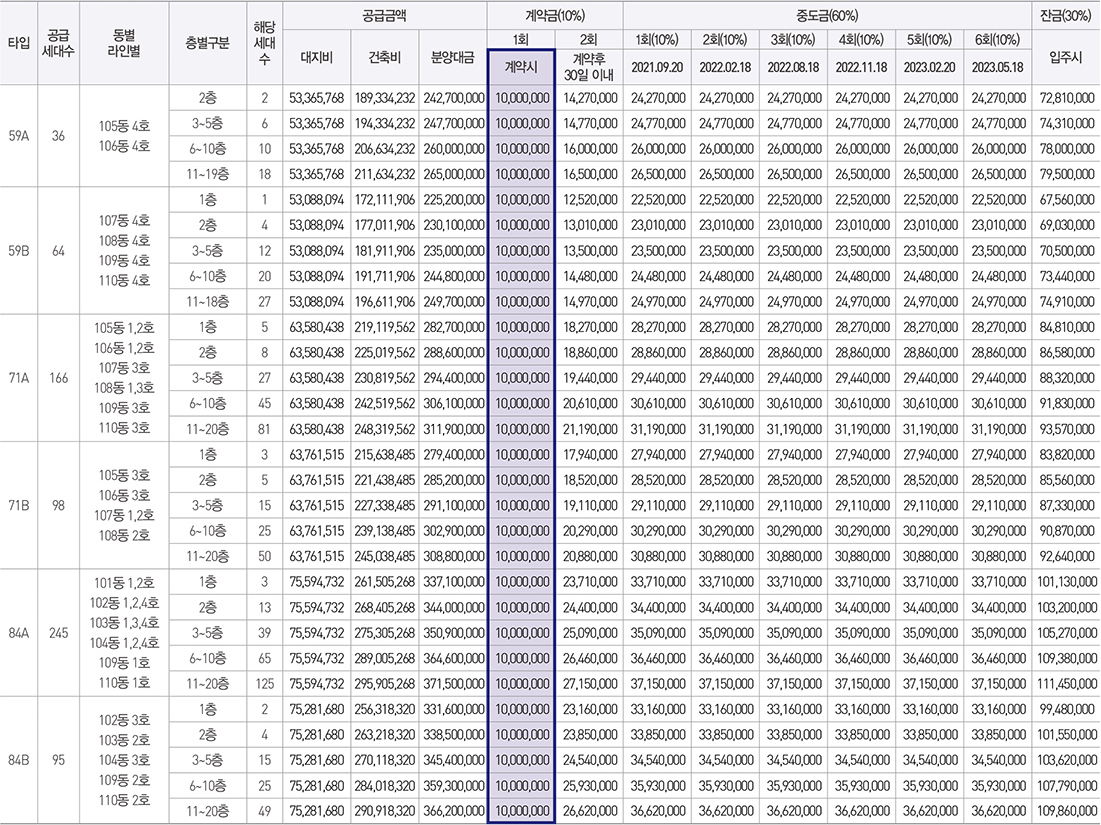Click the 분양대금 column header
1101x825 pixels.
[x=453, y=58]
